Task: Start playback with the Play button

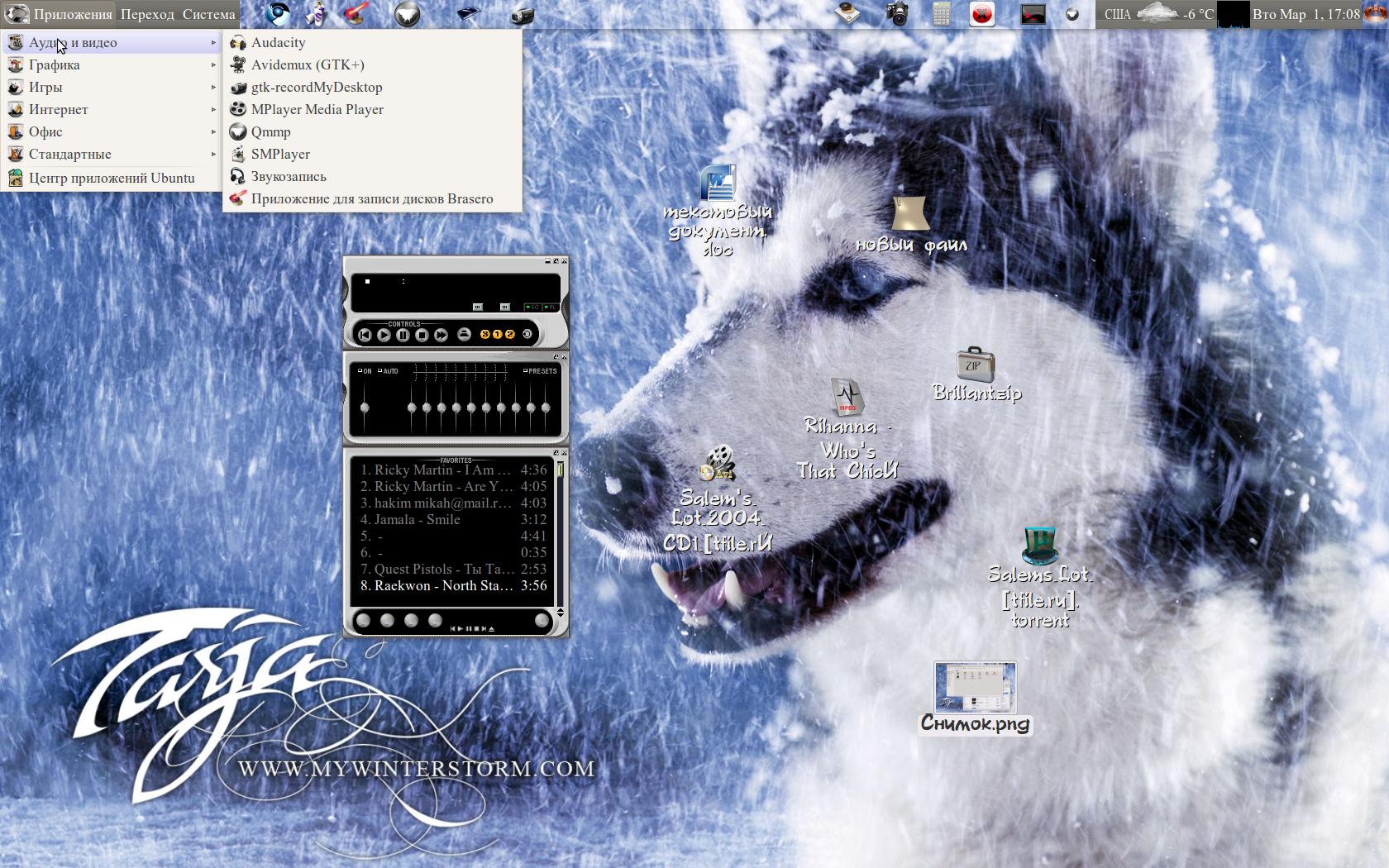Action: [384, 335]
